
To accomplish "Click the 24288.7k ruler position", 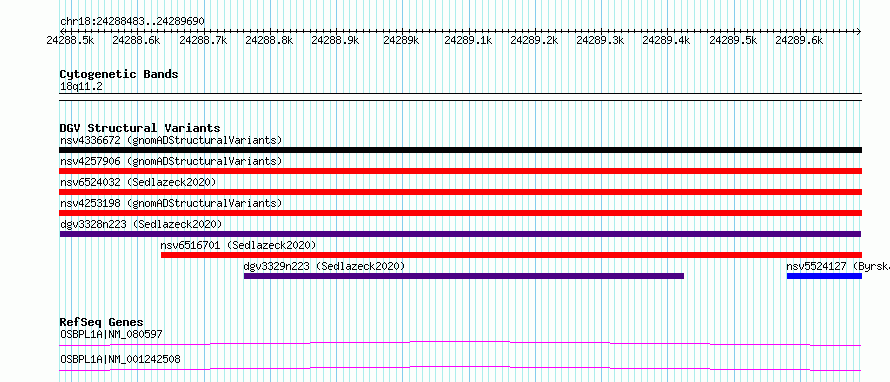I will click(203, 40).
